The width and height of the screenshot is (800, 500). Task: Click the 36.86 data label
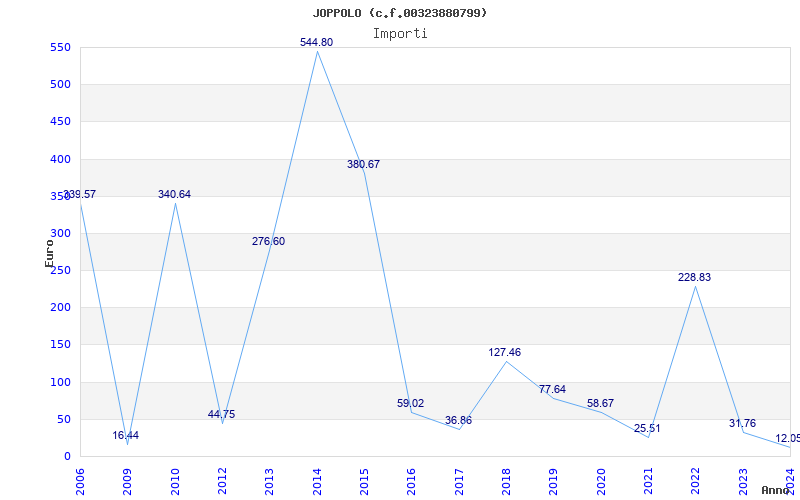[458, 420]
